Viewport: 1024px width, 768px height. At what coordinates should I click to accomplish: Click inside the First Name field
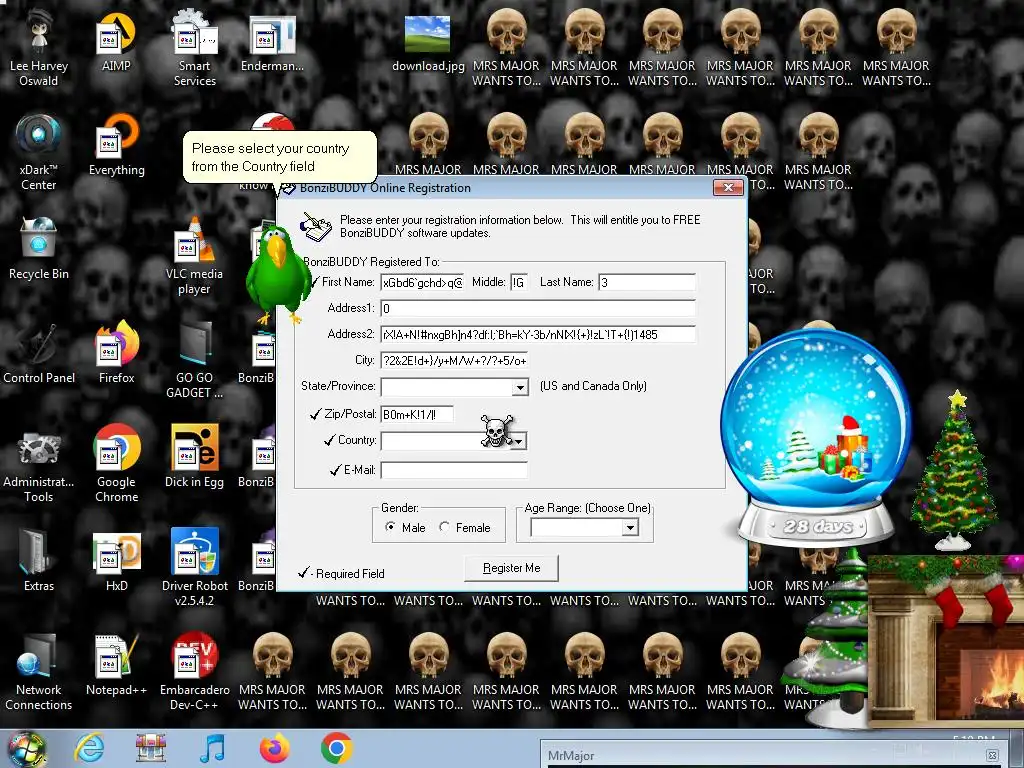coord(423,283)
